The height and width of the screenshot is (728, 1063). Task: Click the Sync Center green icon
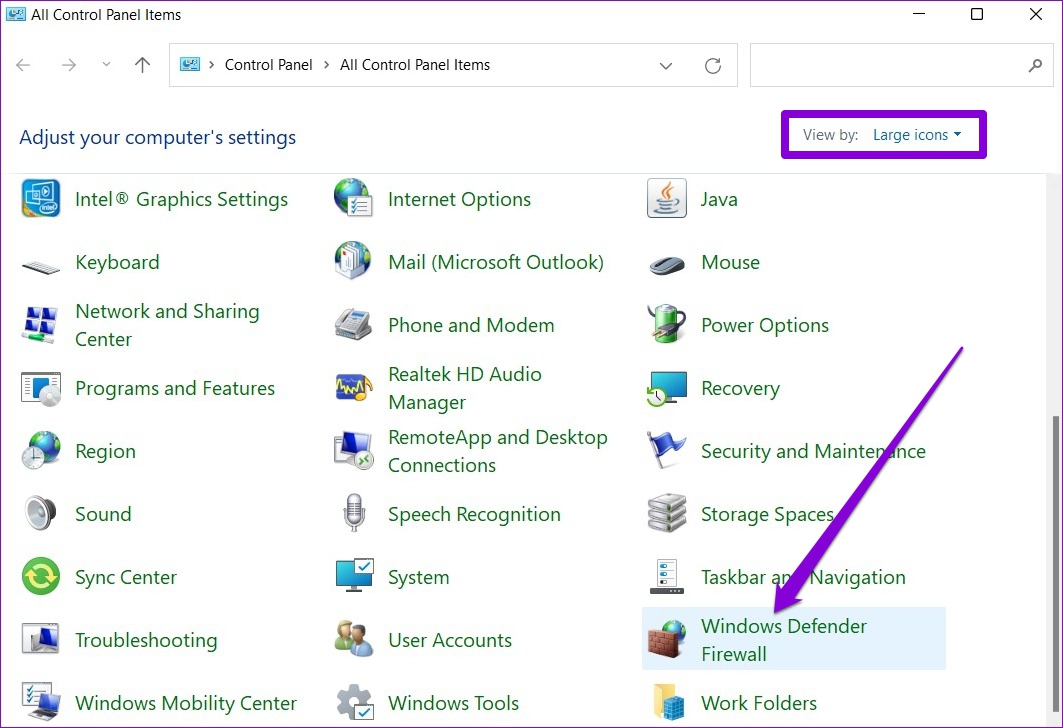tap(41, 577)
